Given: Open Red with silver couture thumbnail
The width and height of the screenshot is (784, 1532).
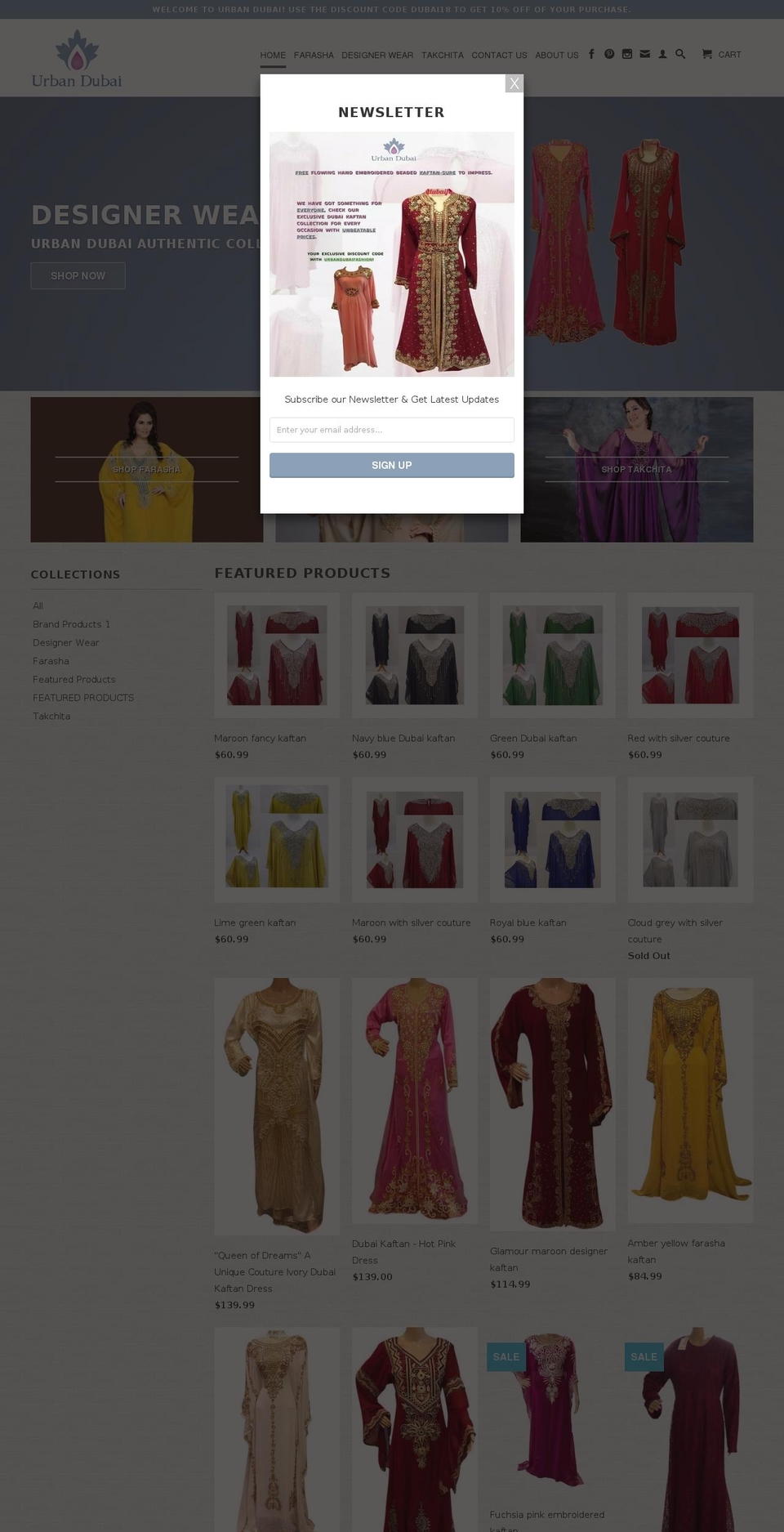Looking at the screenshot, I should click(691, 655).
